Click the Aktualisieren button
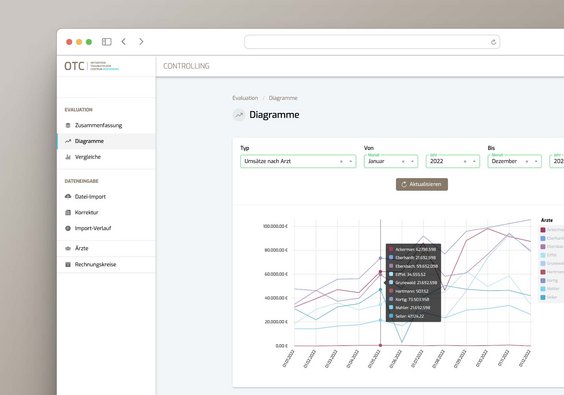 point(422,184)
